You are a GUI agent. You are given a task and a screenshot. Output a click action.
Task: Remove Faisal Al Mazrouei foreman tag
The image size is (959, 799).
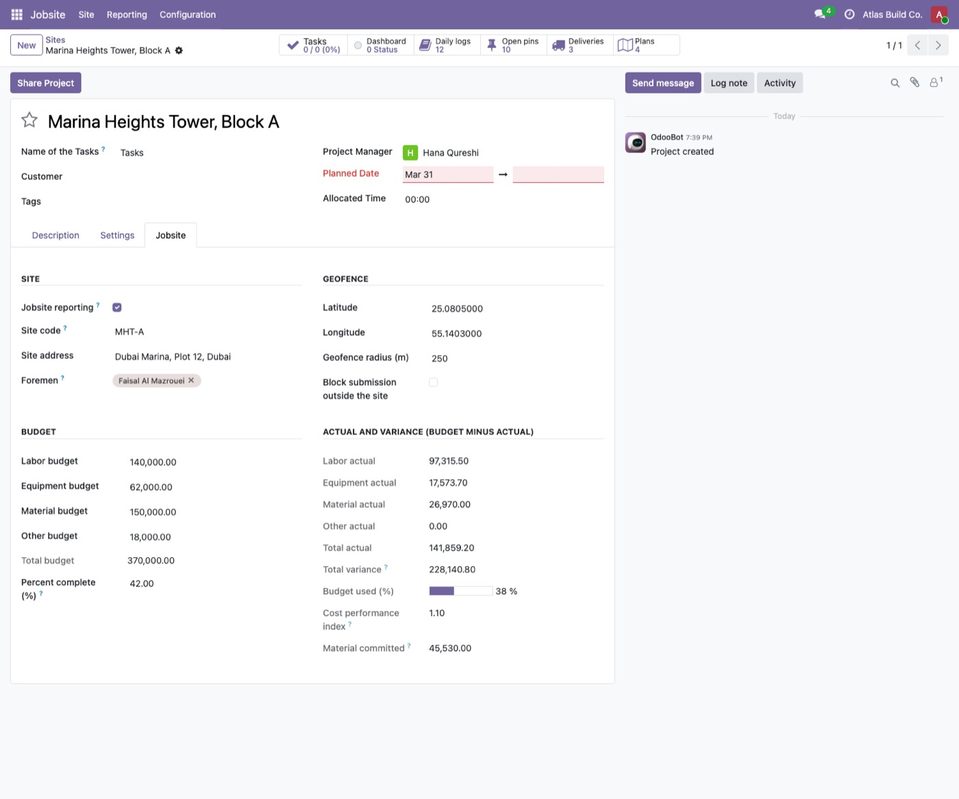click(x=191, y=381)
